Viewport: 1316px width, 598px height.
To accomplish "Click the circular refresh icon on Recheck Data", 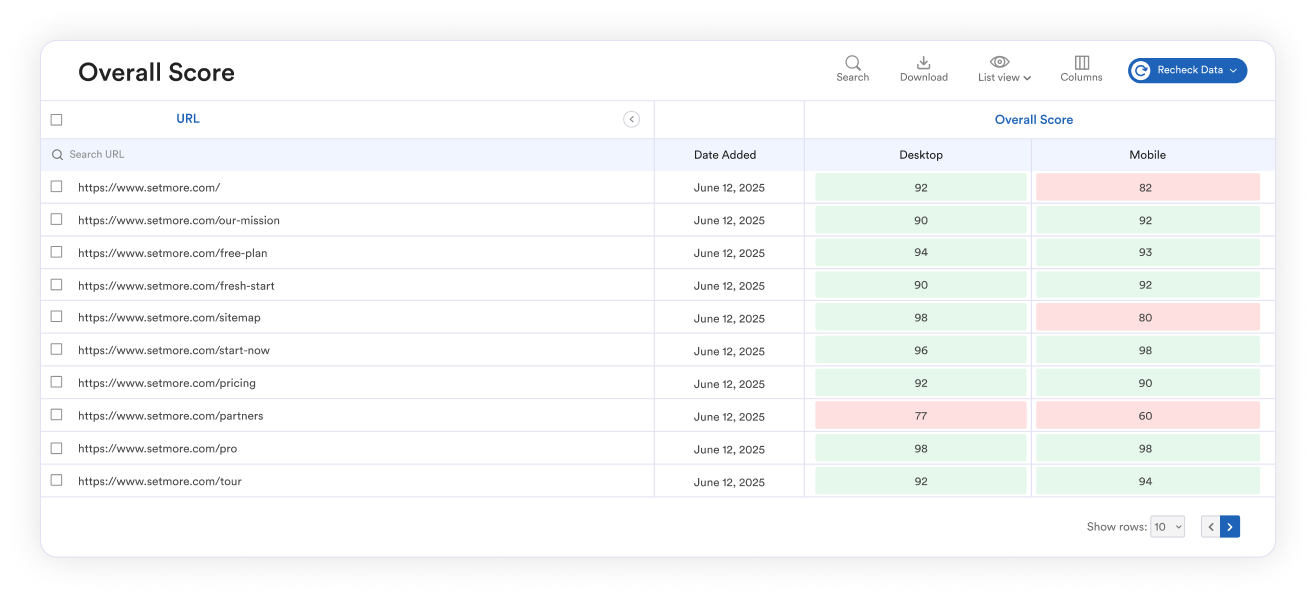I will click(1141, 71).
